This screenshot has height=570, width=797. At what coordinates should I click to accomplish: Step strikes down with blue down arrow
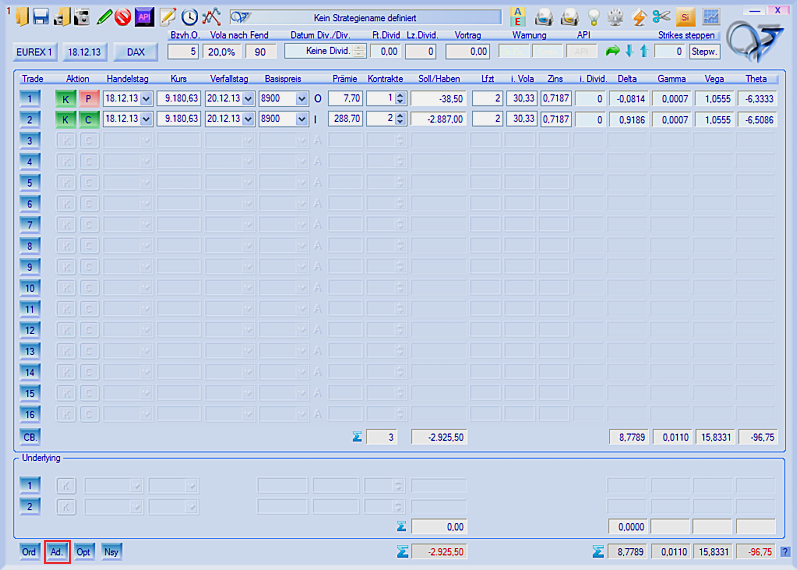(629, 51)
